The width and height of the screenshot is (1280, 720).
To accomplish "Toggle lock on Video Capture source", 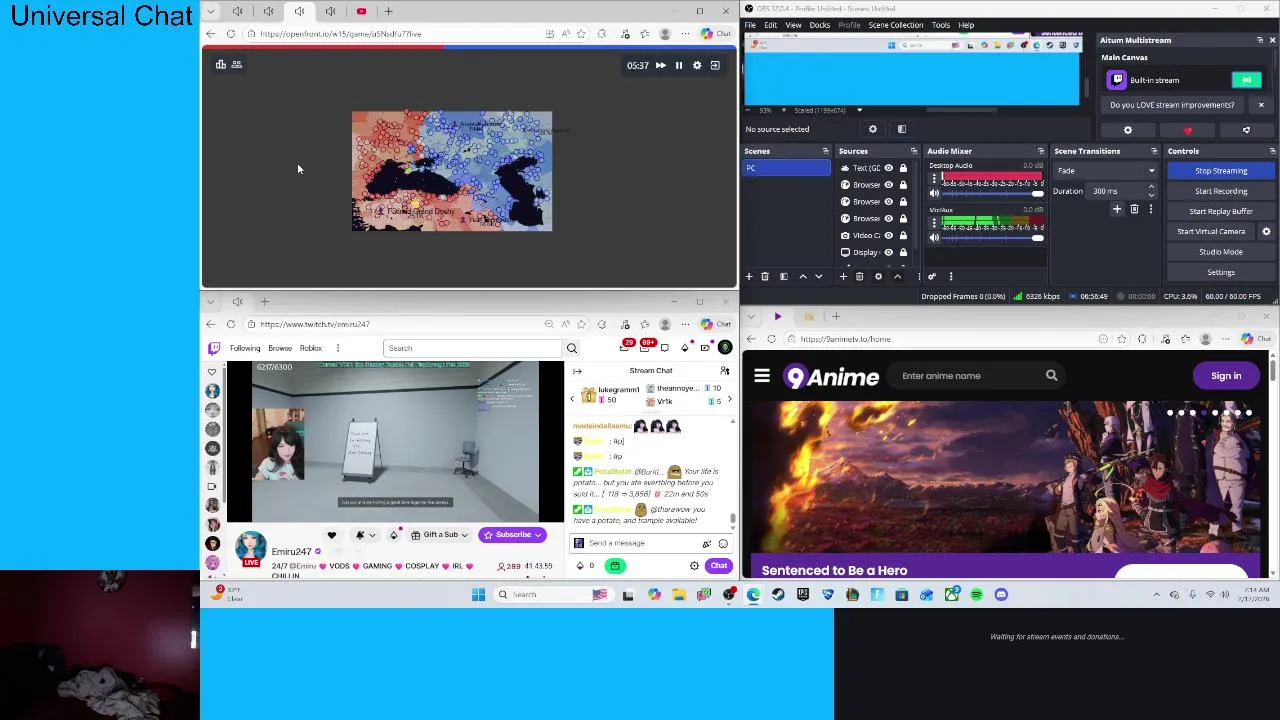I will [x=903, y=235].
